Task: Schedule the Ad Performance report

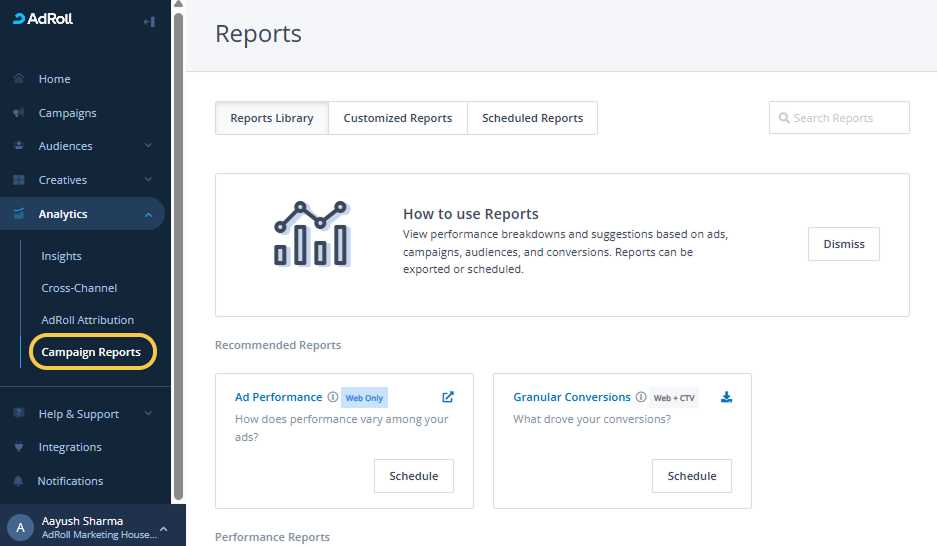Action: pyautogui.click(x=413, y=476)
